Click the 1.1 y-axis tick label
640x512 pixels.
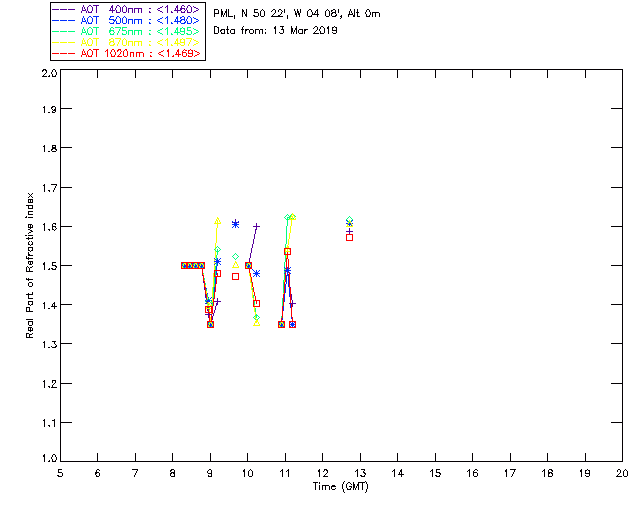49,423
